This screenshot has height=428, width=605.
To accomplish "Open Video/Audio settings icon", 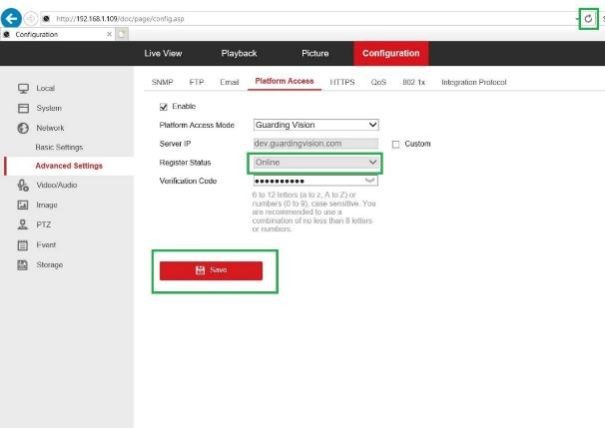I will click(x=23, y=185).
